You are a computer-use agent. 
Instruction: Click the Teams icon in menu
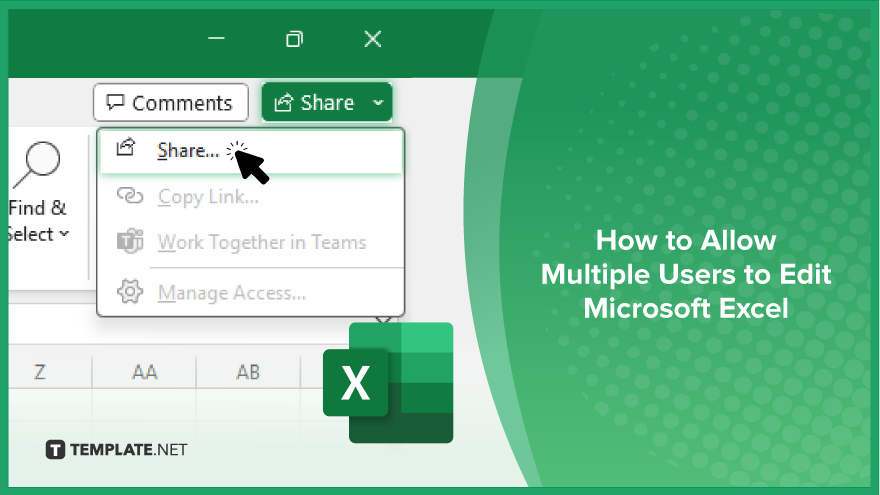130,242
